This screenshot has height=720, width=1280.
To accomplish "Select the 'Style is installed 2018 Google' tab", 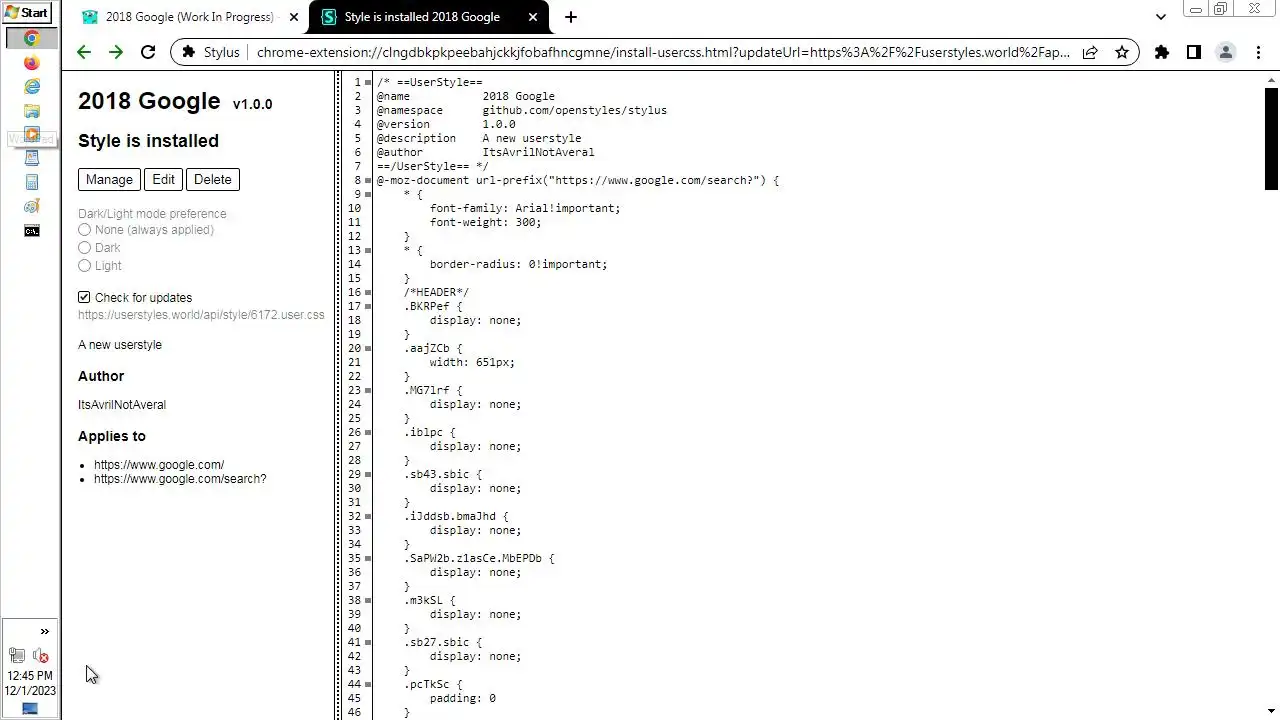I will click(x=430, y=17).
